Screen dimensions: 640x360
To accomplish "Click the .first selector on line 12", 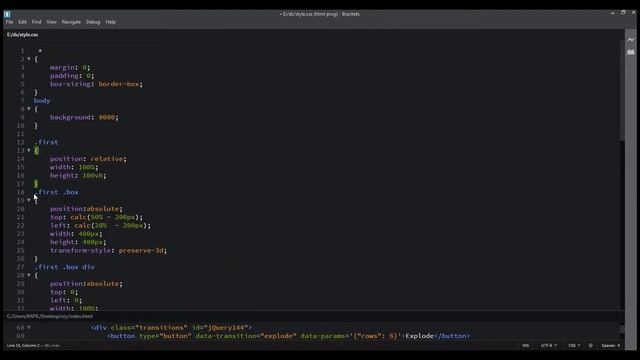I will (46, 142).
